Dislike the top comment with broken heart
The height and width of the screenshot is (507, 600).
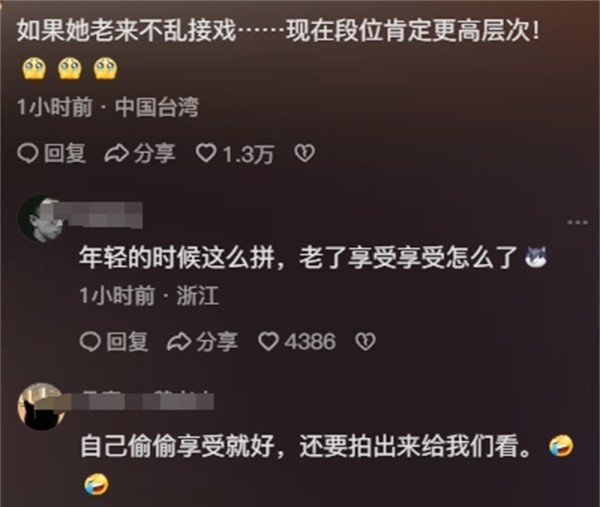305,153
